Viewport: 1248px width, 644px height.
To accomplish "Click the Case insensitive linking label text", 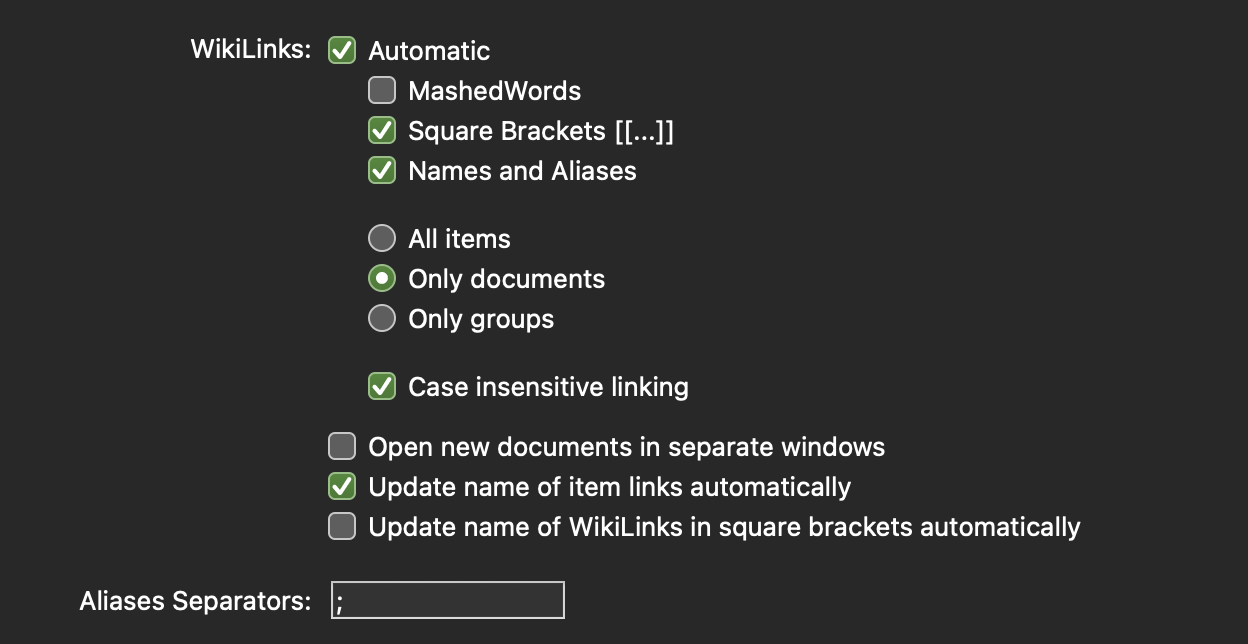I will pyautogui.click(x=548, y=387).
